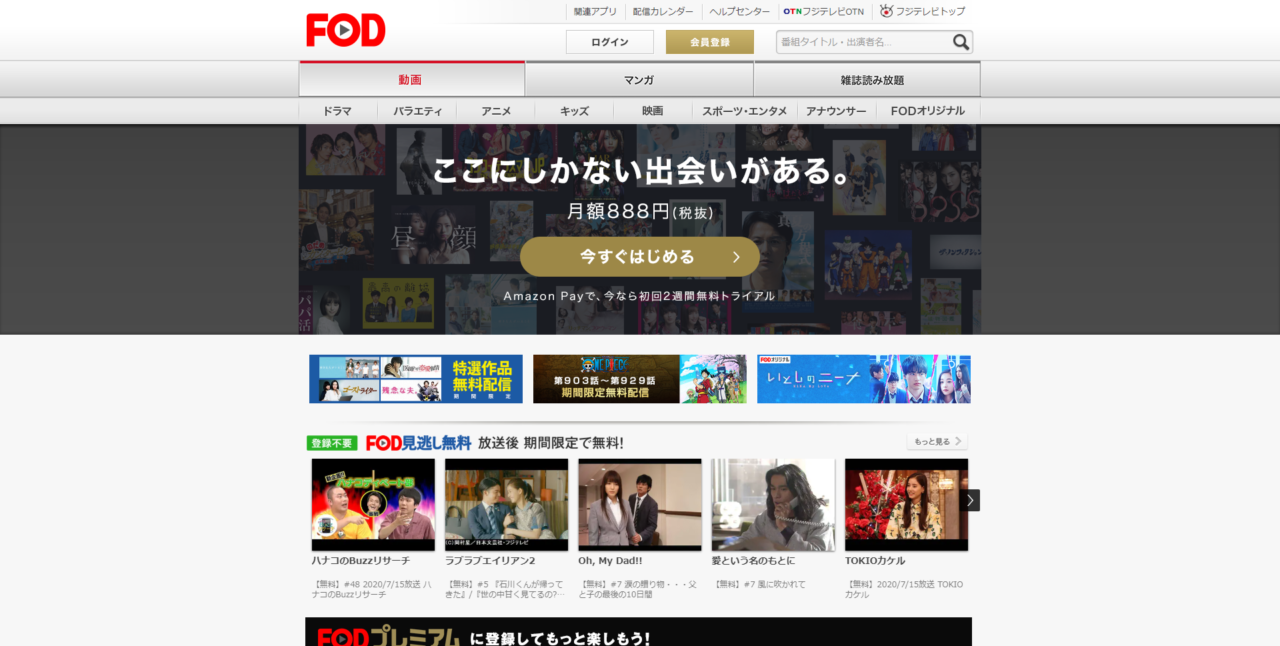Open the 特選作品 無料配信 banner
Screen dimensions: 1280x646
pyautogui.click(x=416, y=379)
